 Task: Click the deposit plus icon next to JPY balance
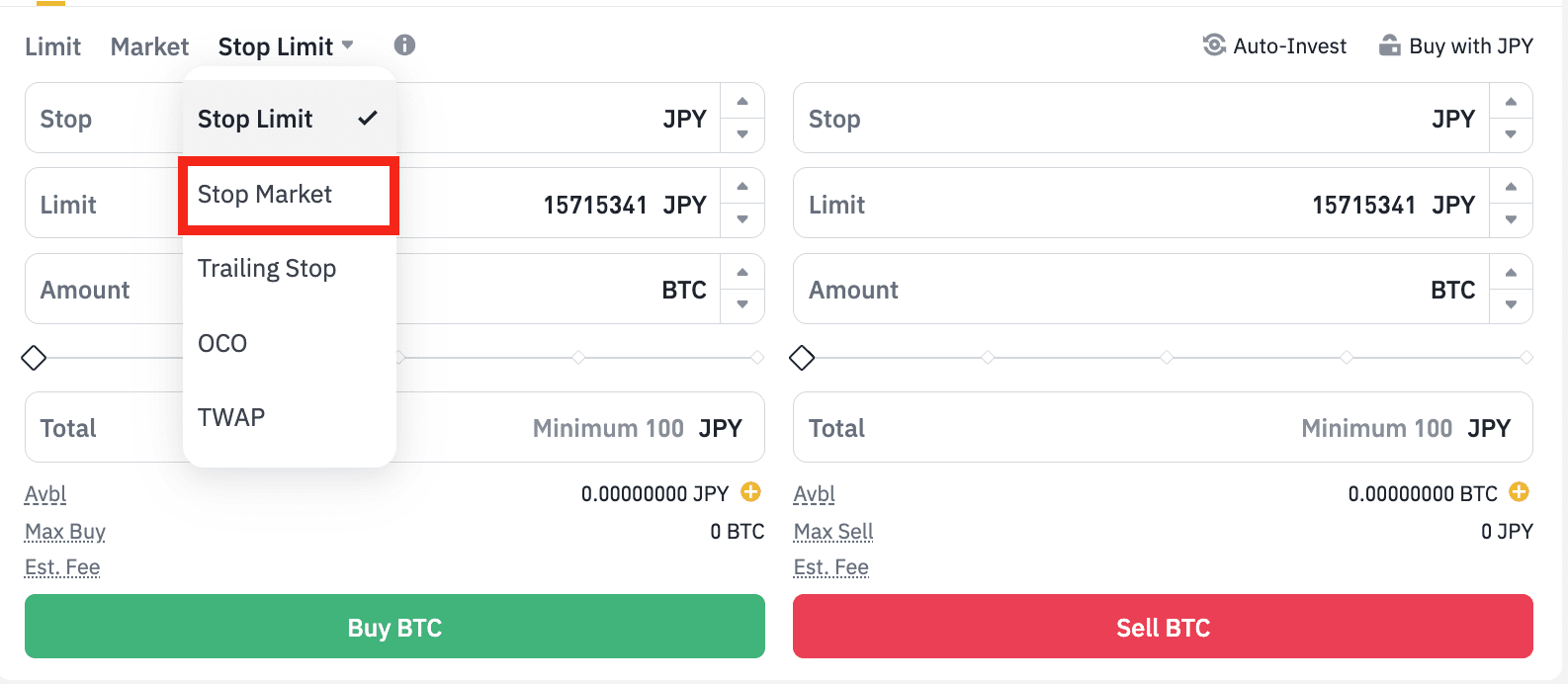click(x=751, y=491)
